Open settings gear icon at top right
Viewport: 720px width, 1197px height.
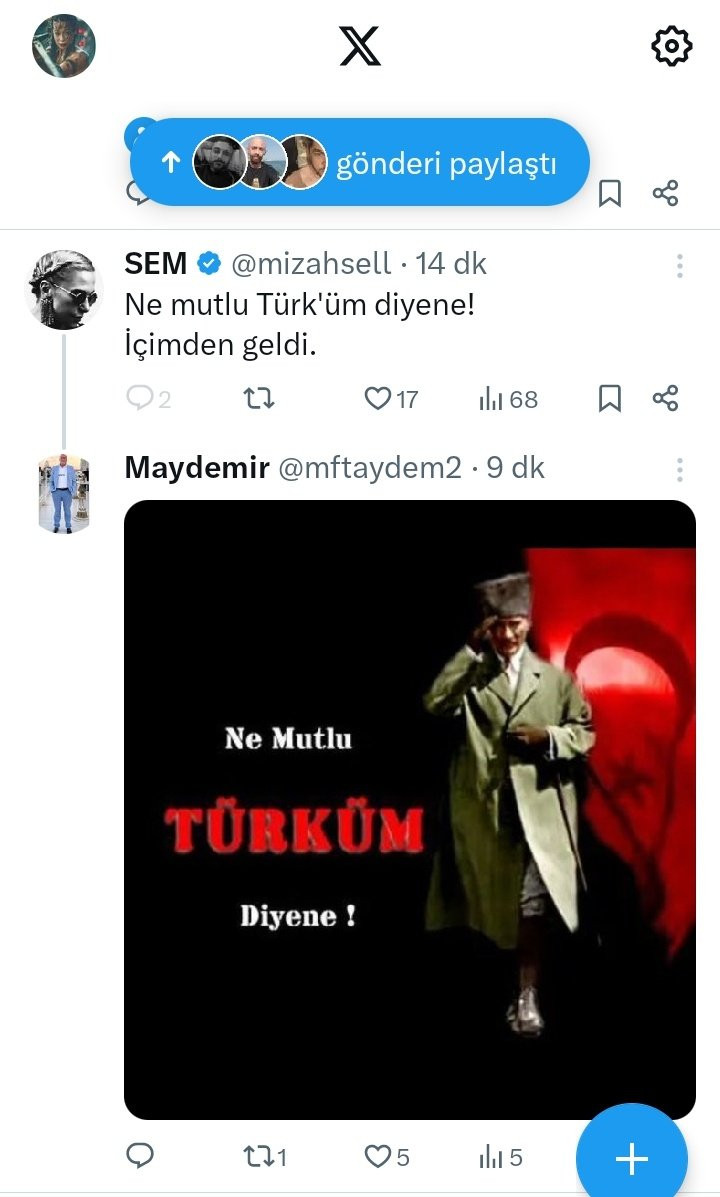click(x=671, y=46)
